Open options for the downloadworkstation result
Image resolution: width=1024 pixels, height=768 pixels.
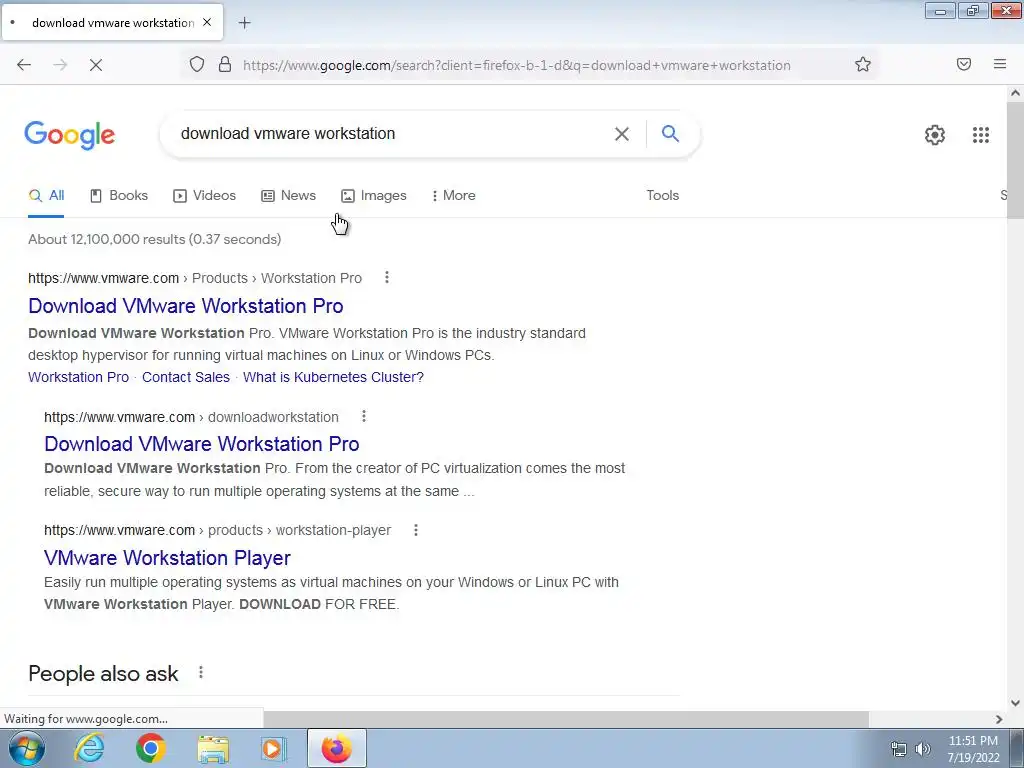pyautogui.click(x=364, y=416)
